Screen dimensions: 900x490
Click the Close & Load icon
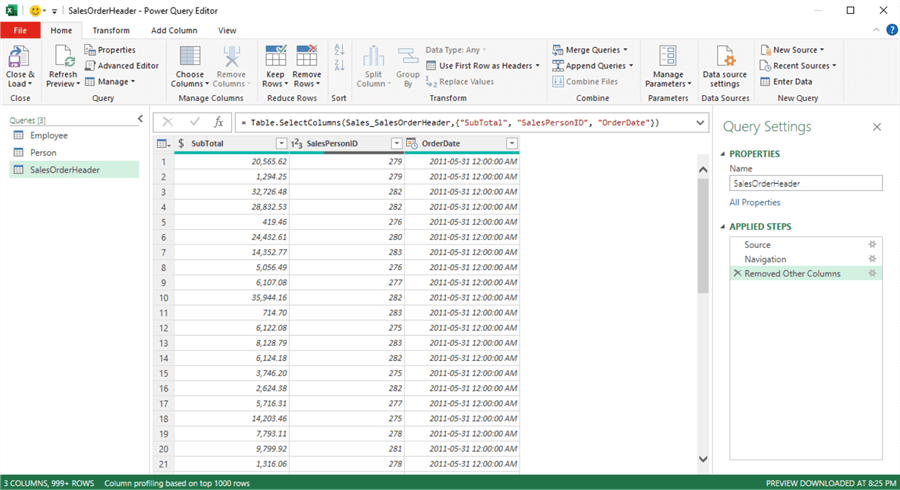[19, 58]
